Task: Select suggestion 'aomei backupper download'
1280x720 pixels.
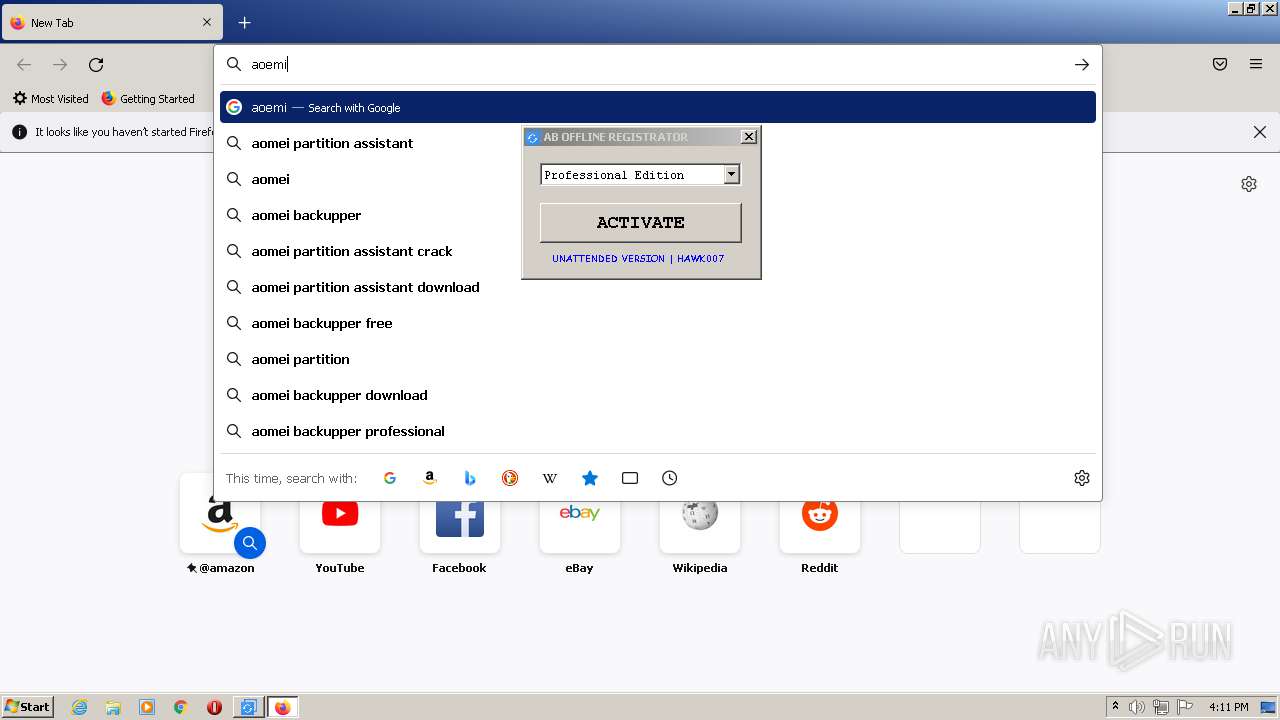Action: tap(658, 395)
